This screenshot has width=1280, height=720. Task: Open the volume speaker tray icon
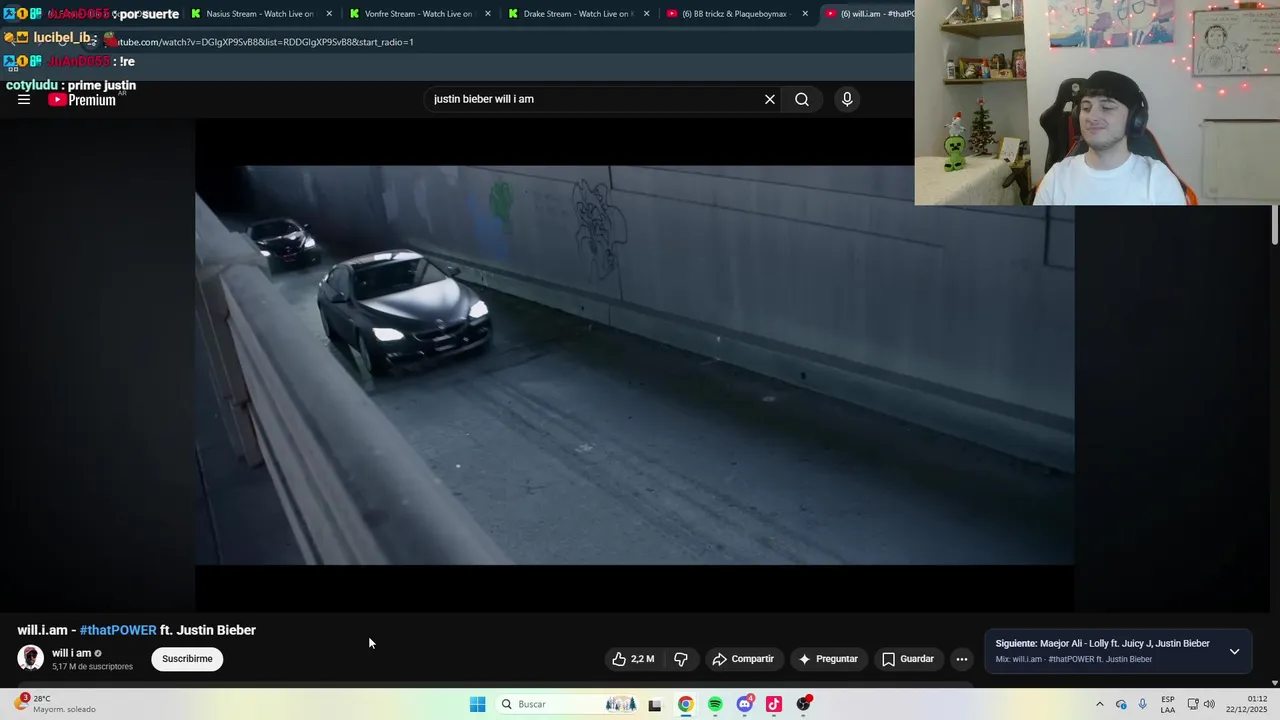pos(1209,704)
